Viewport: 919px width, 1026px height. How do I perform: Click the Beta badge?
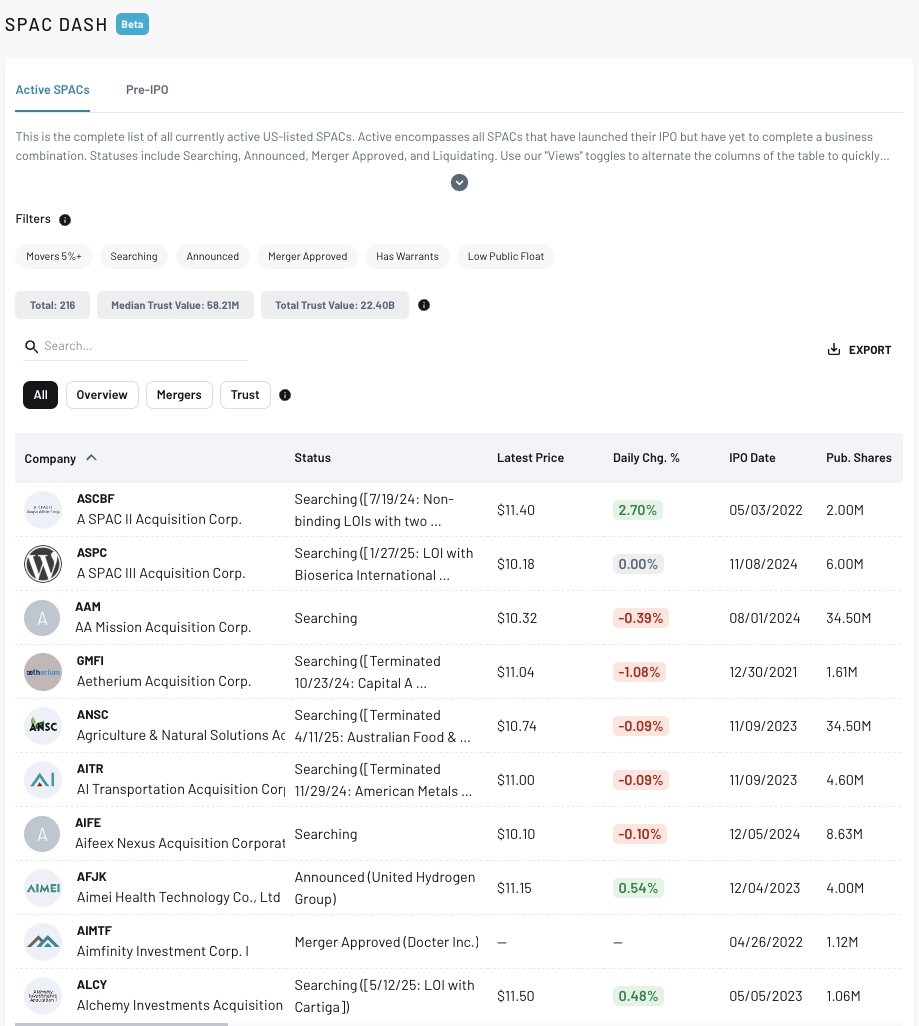pos(132,24)
